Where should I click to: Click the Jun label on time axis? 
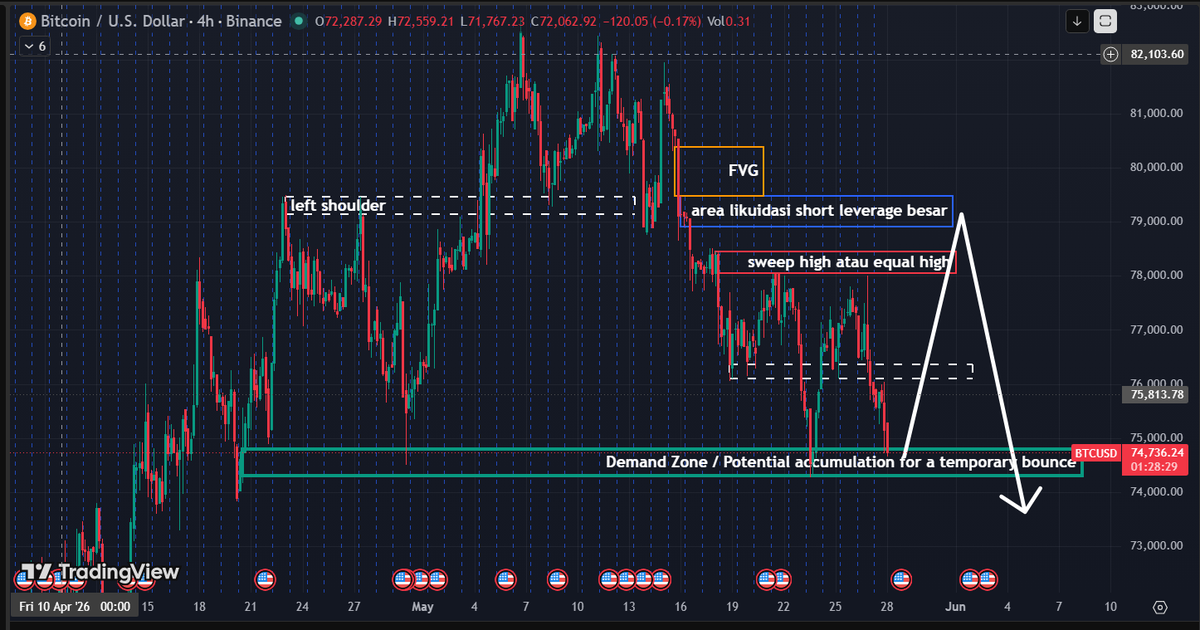[956, 606]
